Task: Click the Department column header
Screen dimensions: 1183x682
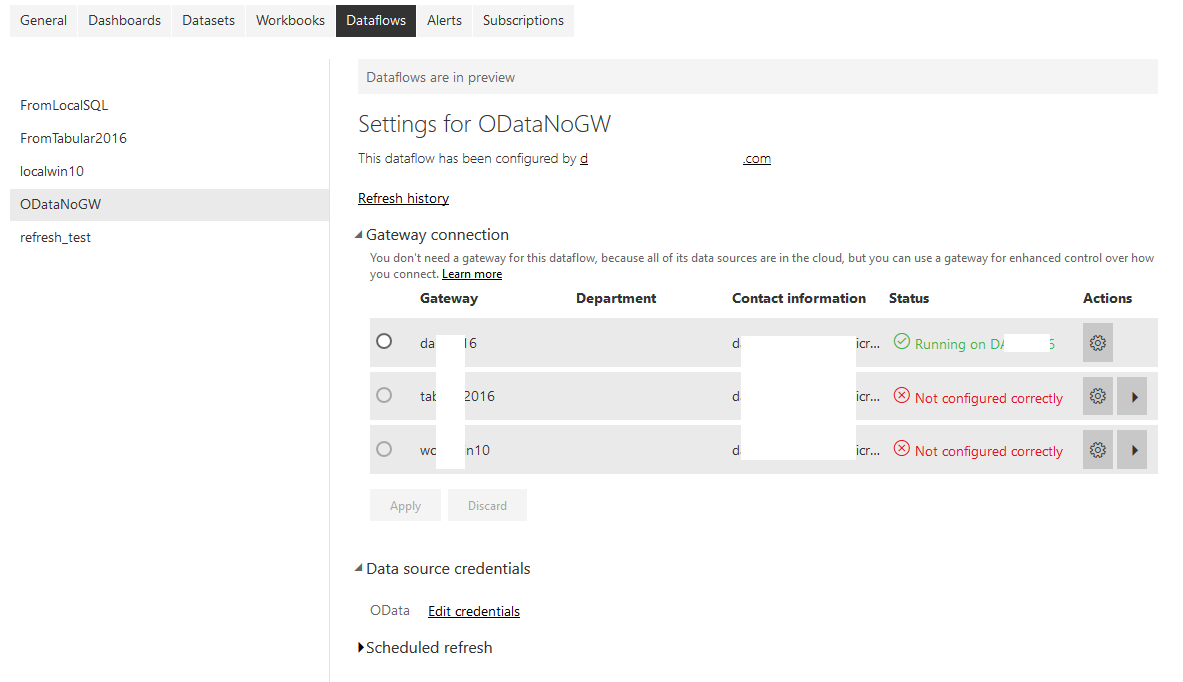Action: (x=616, y=299)
